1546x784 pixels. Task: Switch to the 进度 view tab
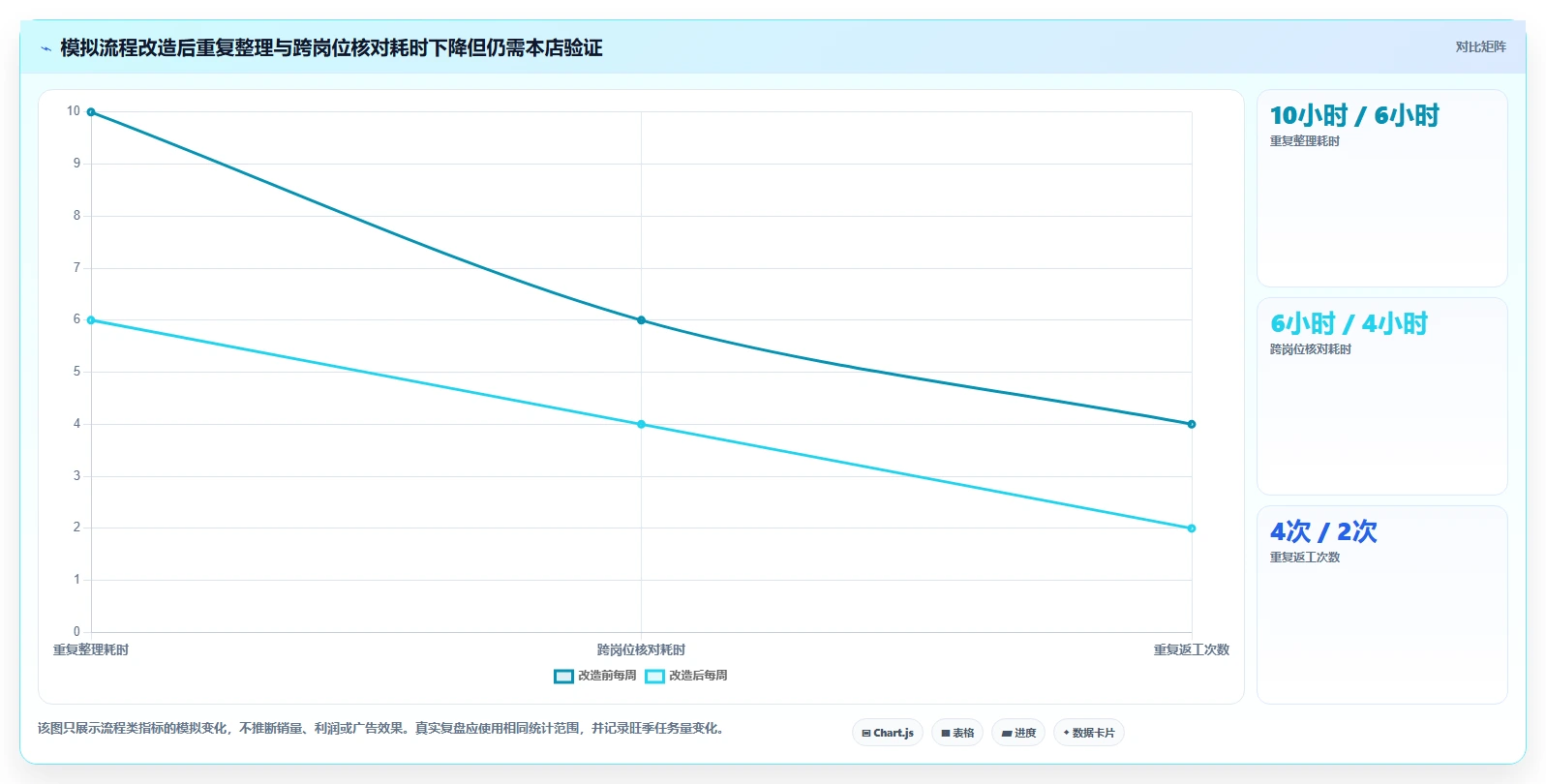1018,733
